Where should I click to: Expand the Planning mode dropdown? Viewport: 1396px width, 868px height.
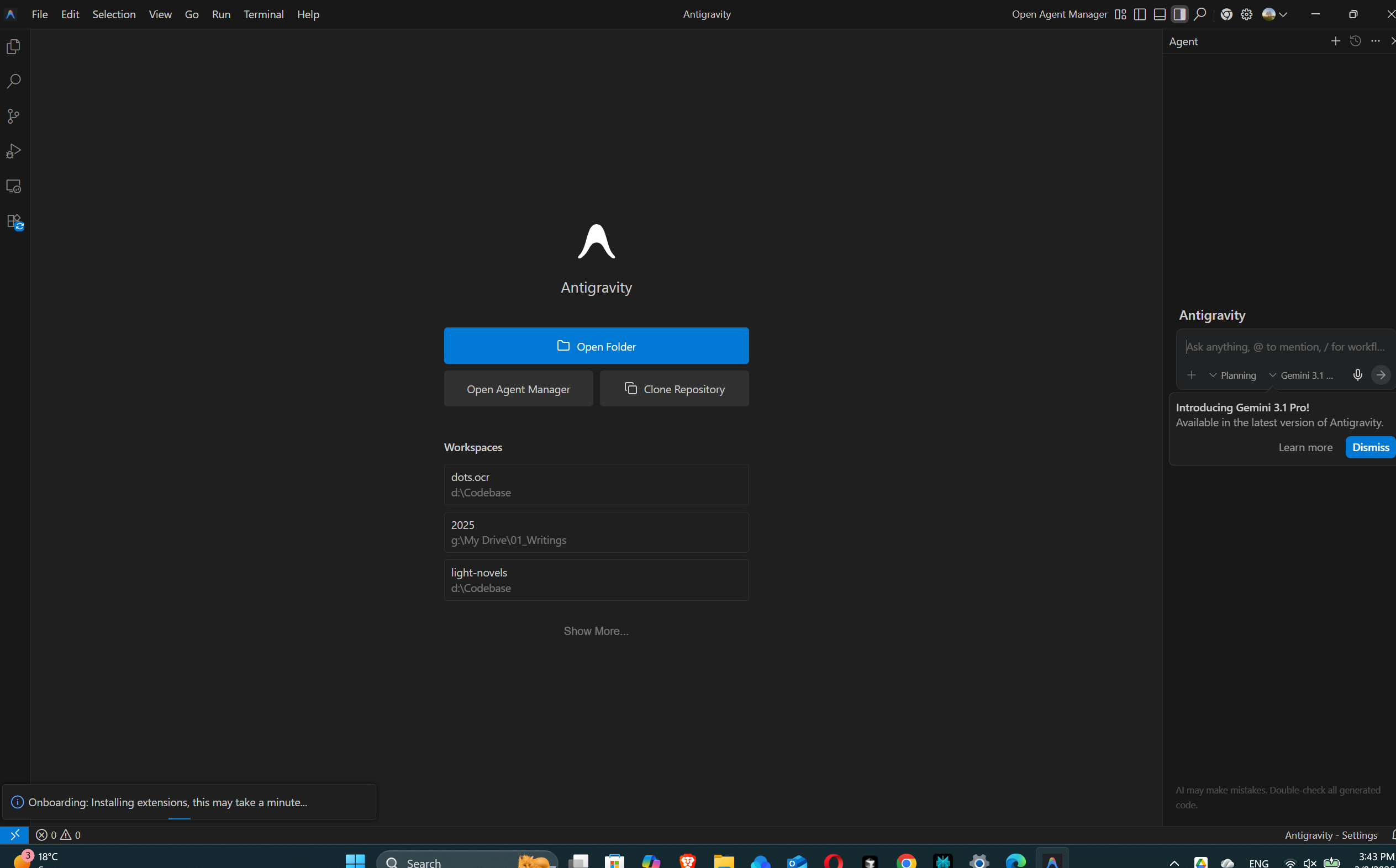point(1232,375)
